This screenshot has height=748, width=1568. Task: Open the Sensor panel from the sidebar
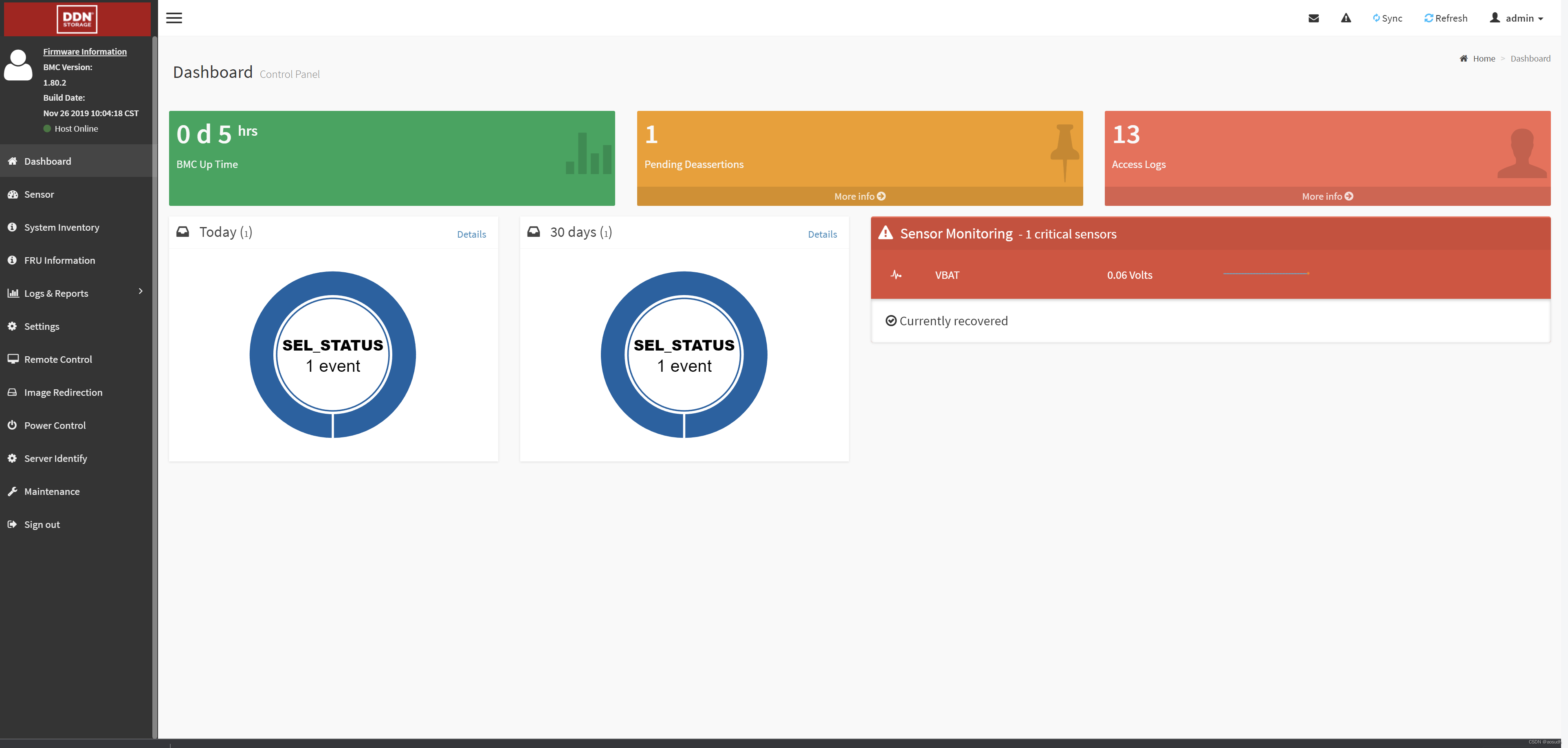pos(39,194)
